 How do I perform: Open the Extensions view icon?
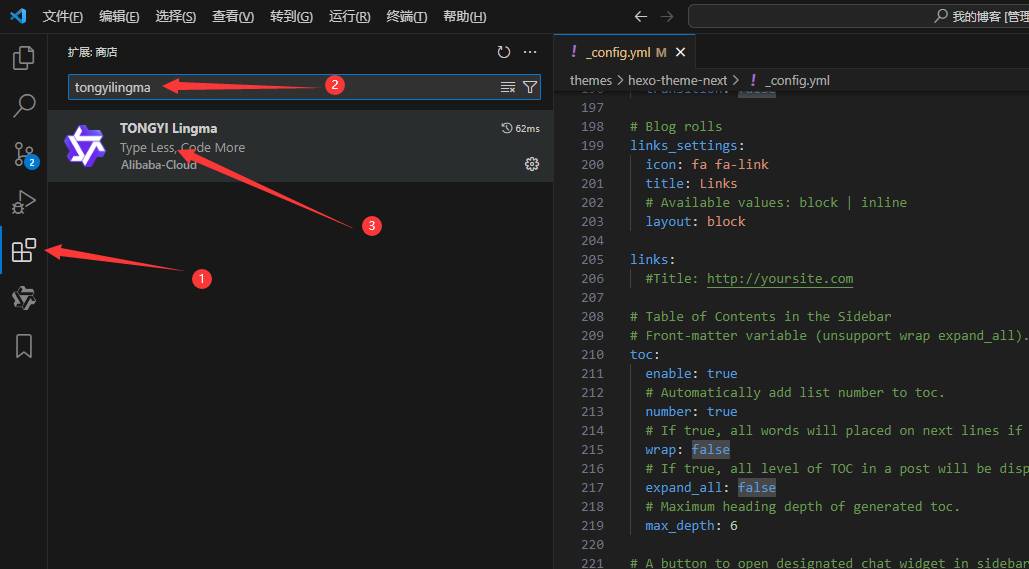24,250
